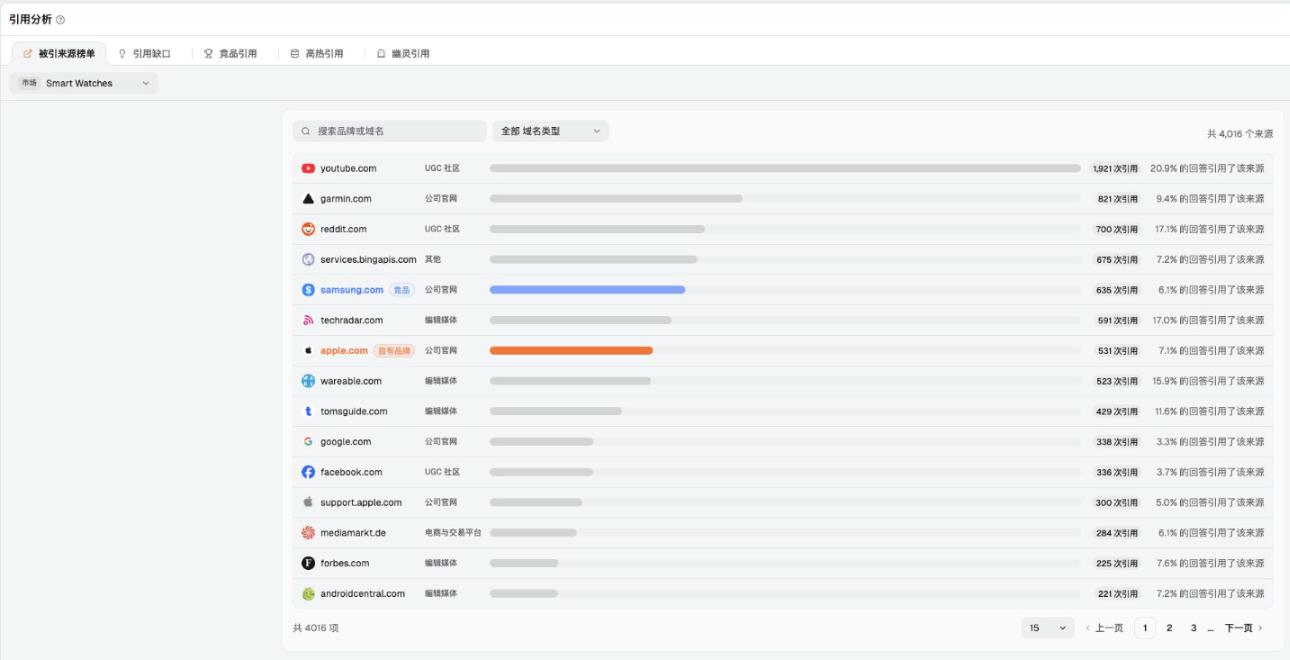The width and height of the screenshot is (1290, 660).
Task: Click the 共 4,016 个来源 total label
Action: click(x=1240, y=133)
